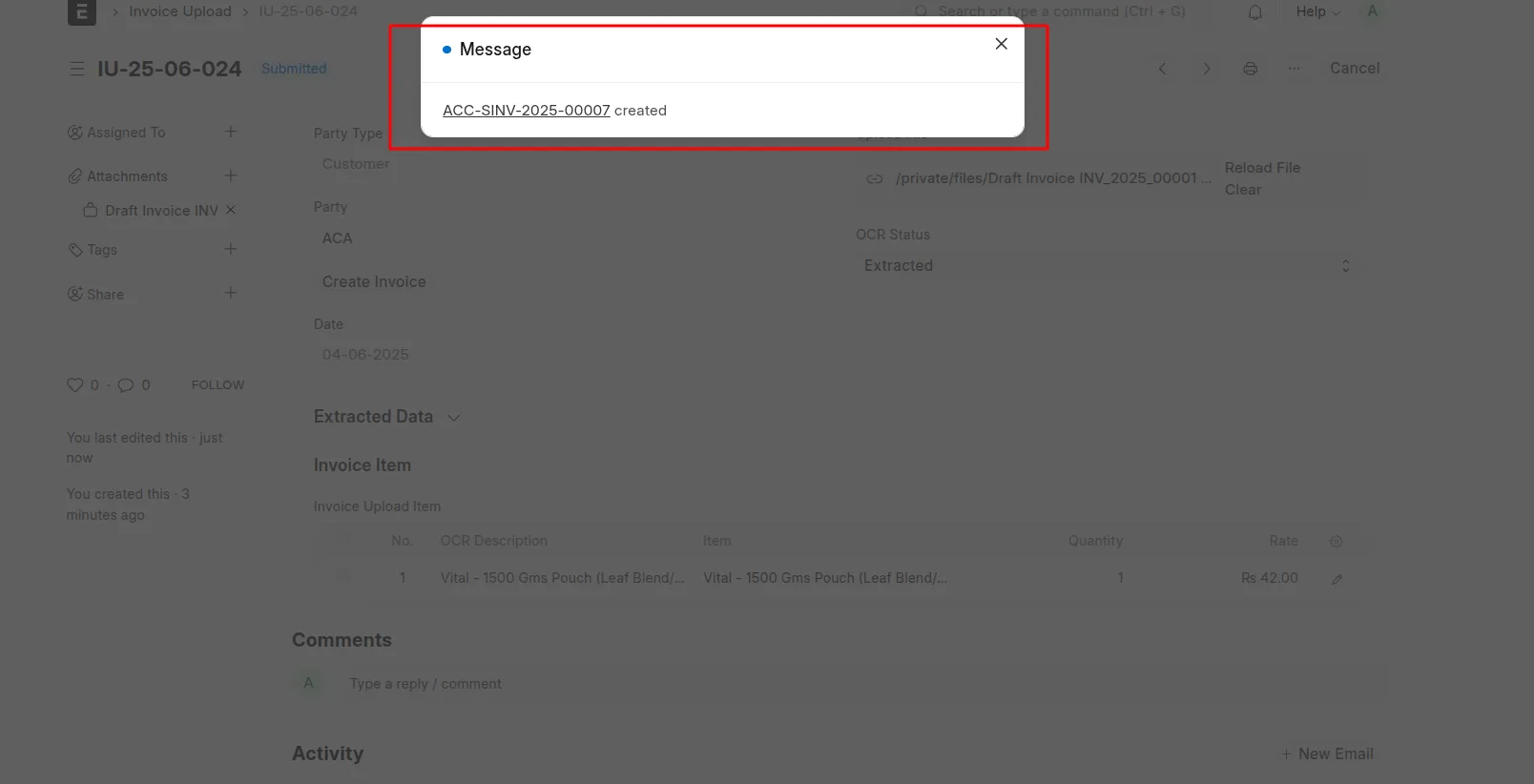Share the document with Share plus
1534x784 pixels.
tap(230, 293)
